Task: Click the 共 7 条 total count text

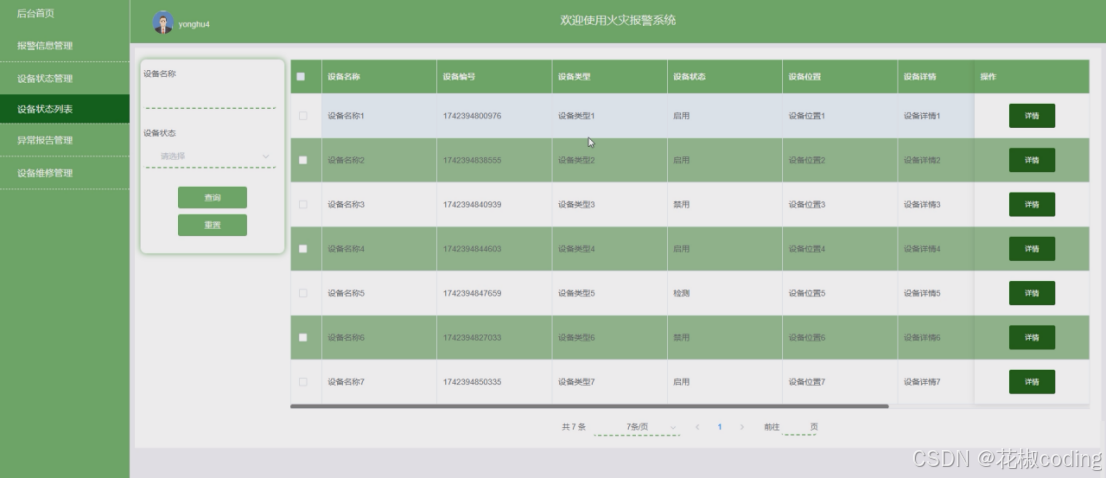Action: (x=573, y=427)
